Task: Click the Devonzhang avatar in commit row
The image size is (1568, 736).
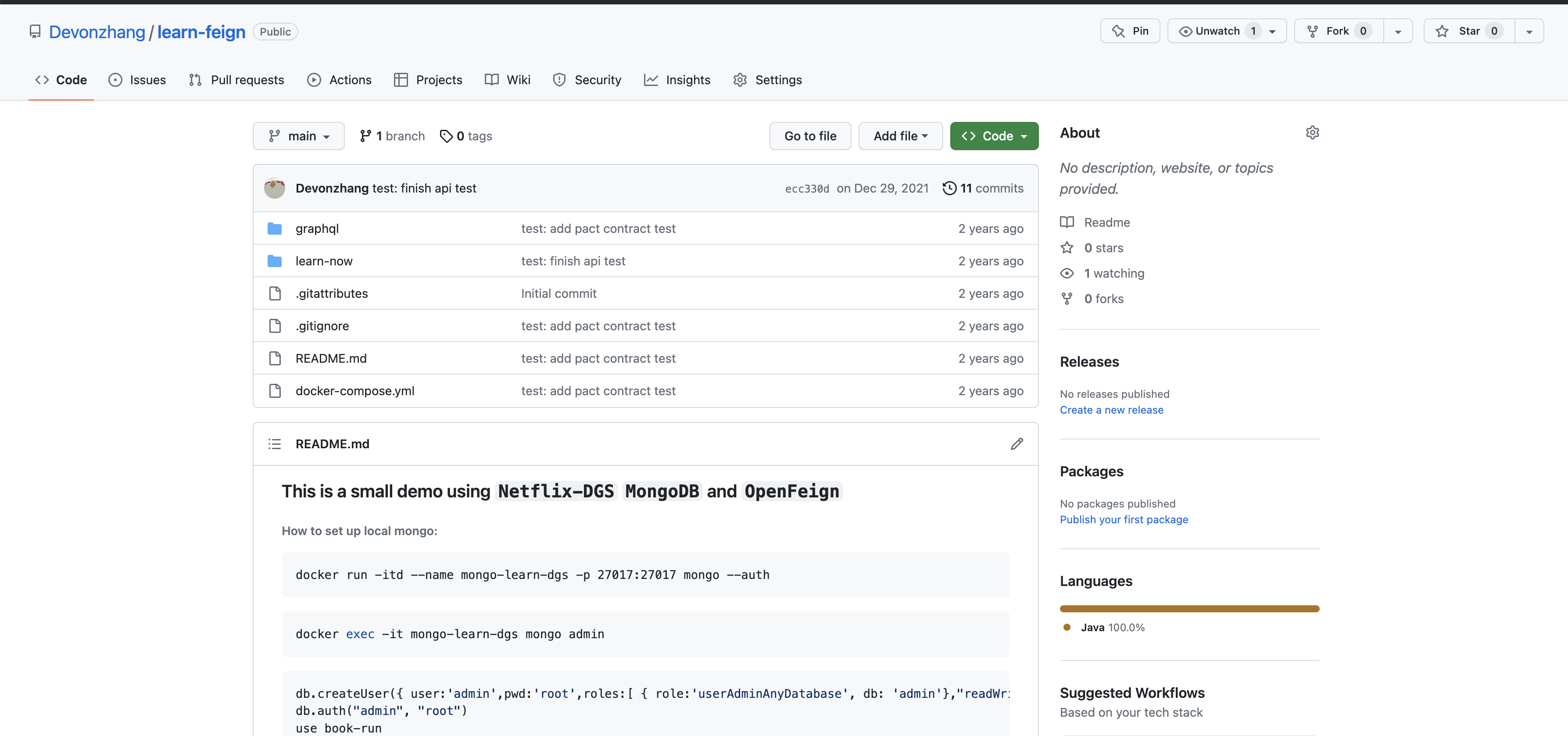Action: 275,188
